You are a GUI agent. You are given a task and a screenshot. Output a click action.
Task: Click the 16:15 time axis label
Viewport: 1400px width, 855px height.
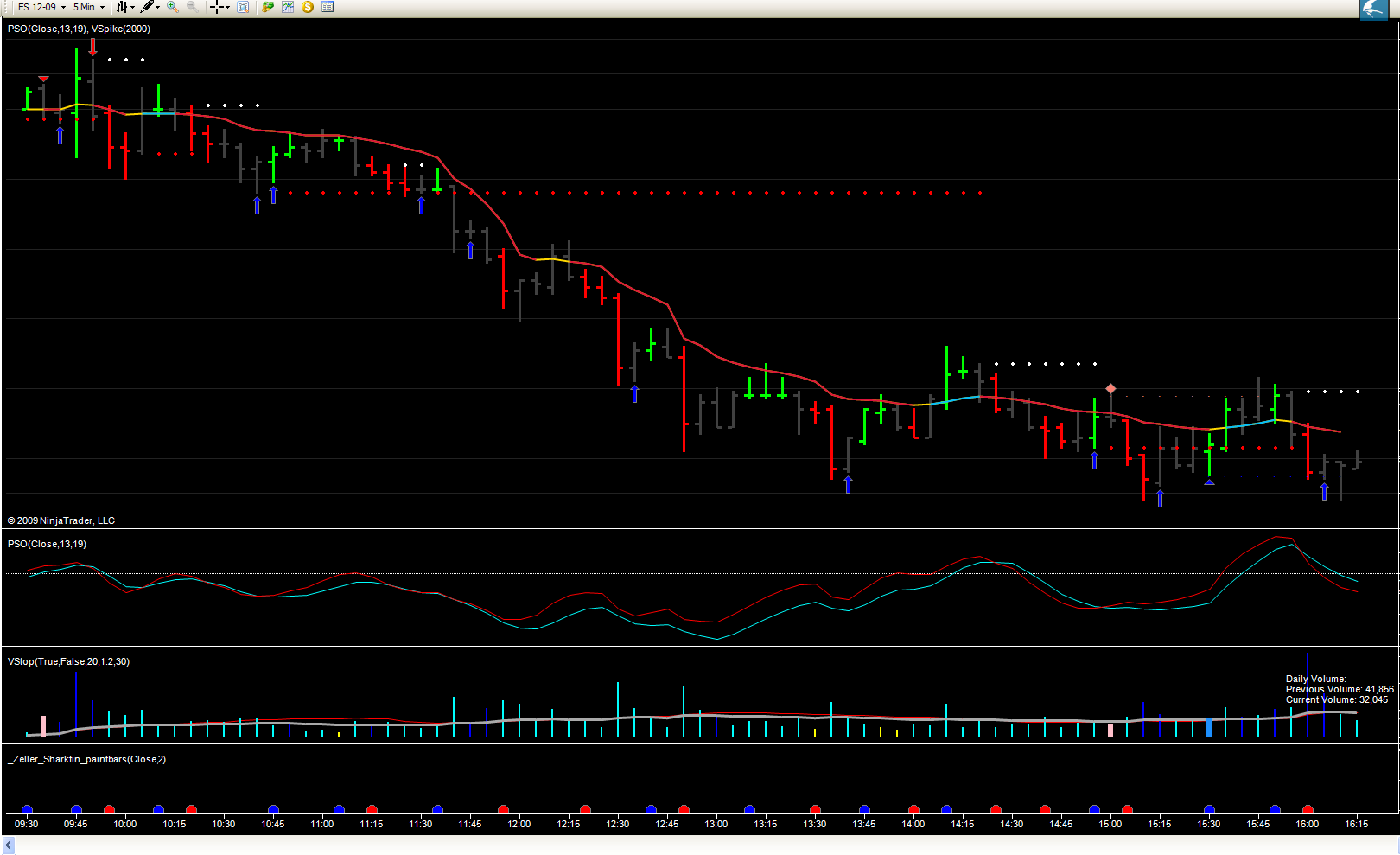pos(1357,824)
